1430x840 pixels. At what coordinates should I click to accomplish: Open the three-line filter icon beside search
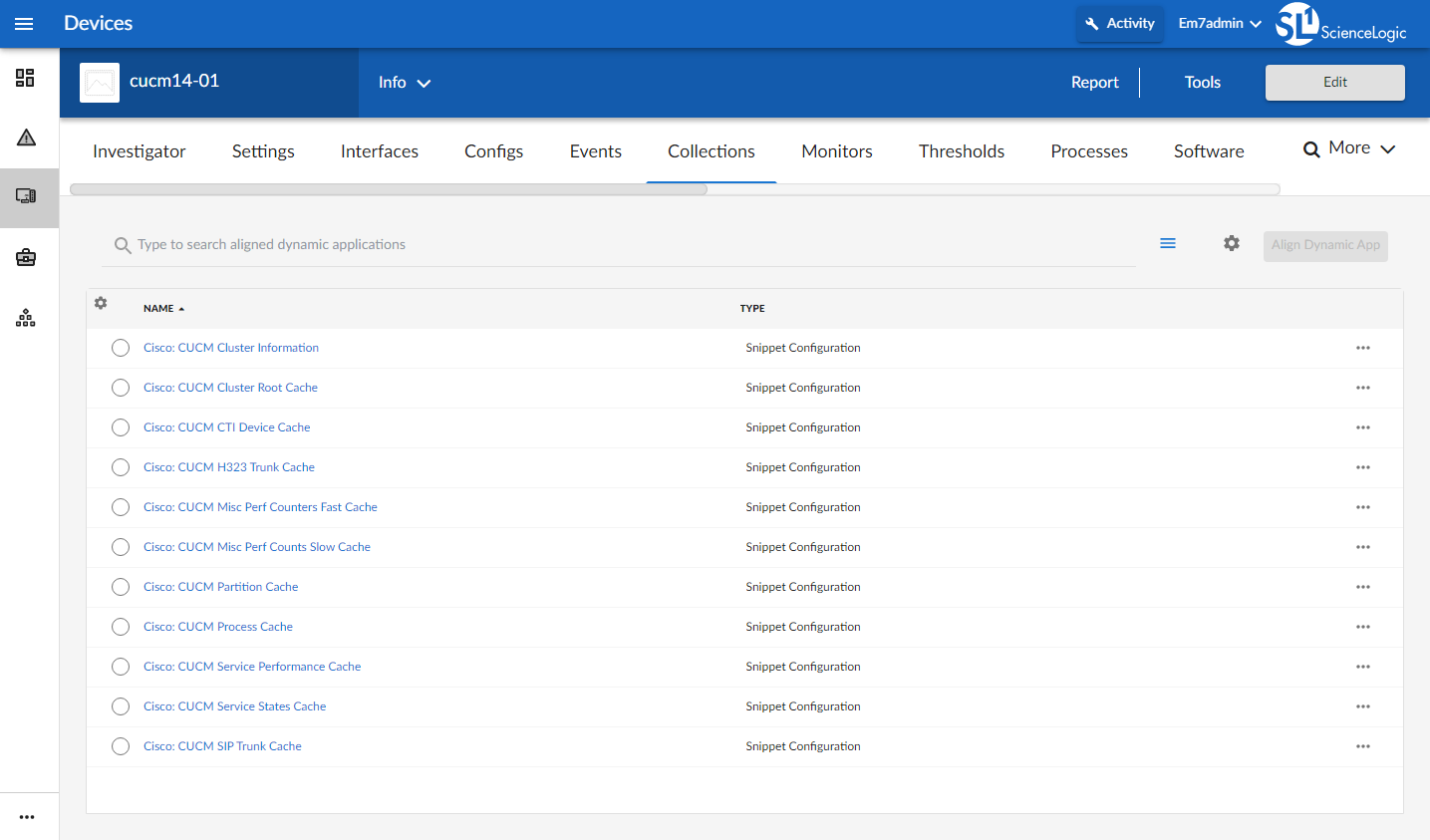click(x=1168, y=244)
